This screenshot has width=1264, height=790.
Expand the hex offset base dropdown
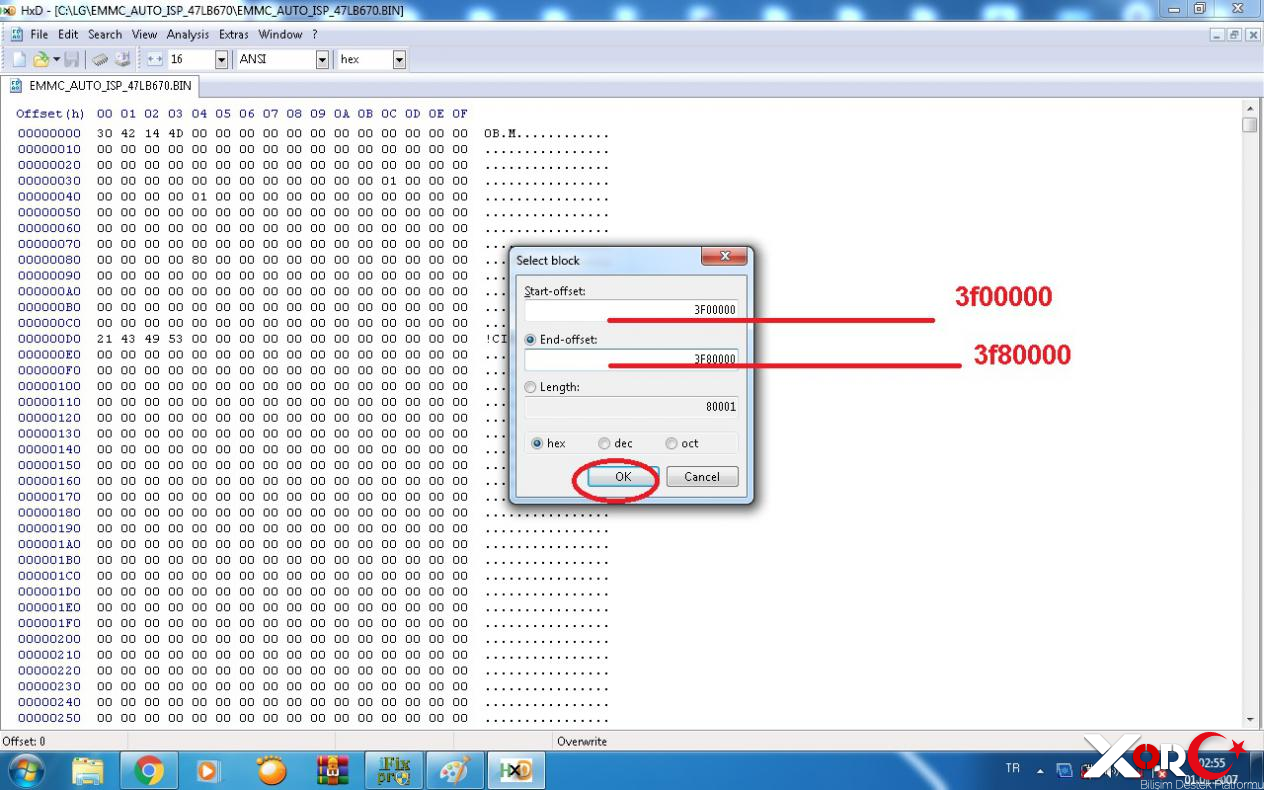pyautogui.click(x=399, y=60)
